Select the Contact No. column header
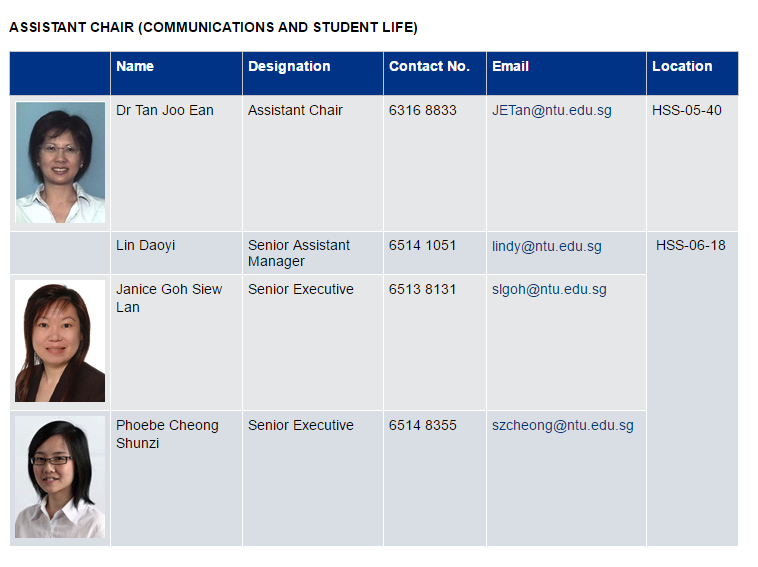This screenshot has width=758, height=567. pyautogui.click(x=429, y=67)
